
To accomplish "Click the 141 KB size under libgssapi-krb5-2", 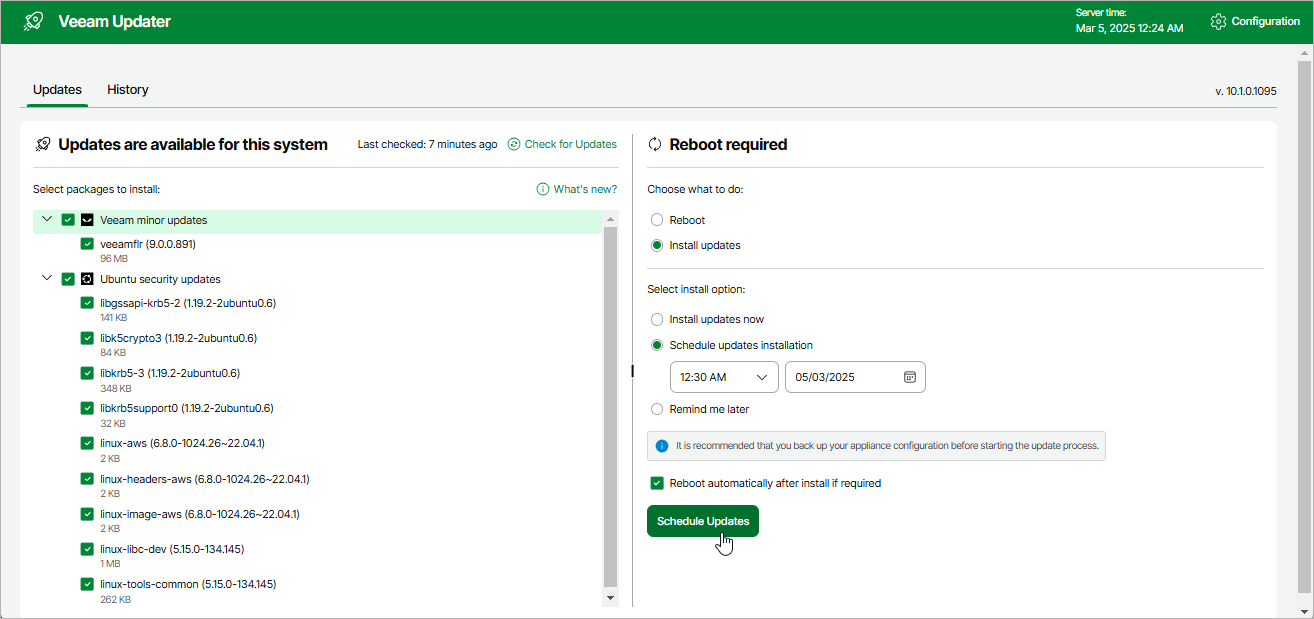I will click(114, 317).
